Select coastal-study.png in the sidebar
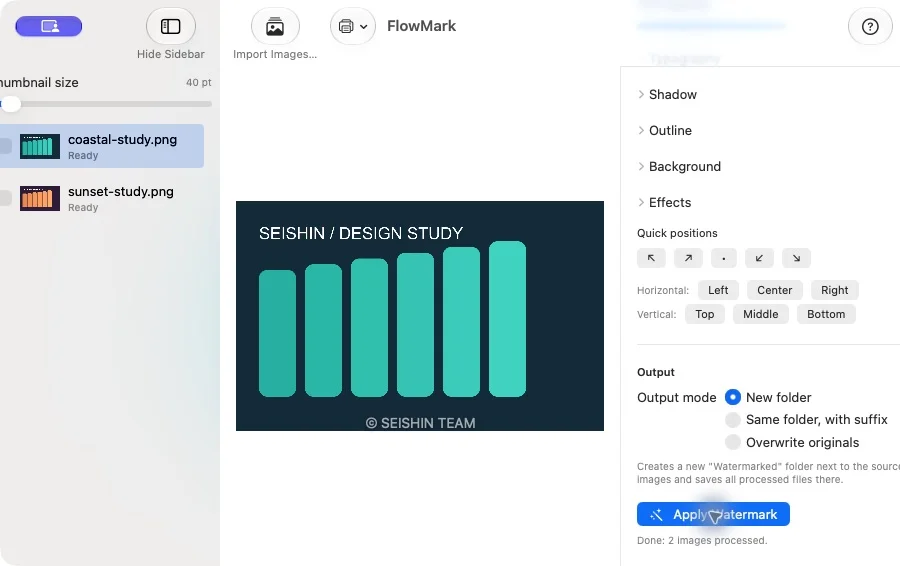This screenshot has width=900, height=566. [102, 146]
